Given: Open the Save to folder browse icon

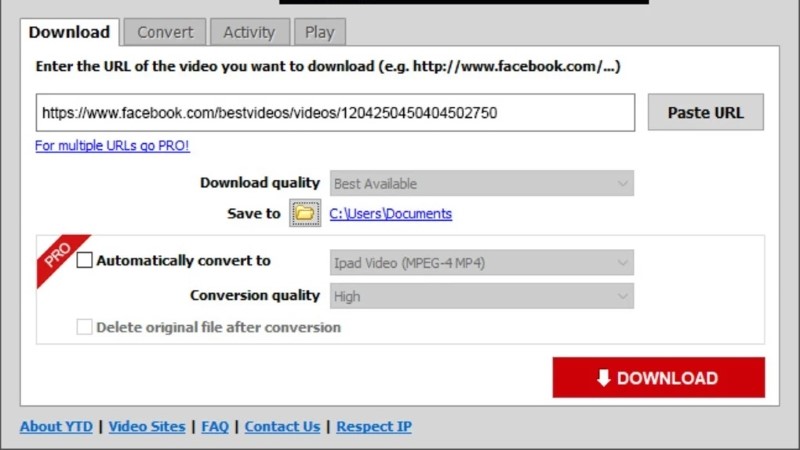Looking at the screenshot, I should pos(305,213).
